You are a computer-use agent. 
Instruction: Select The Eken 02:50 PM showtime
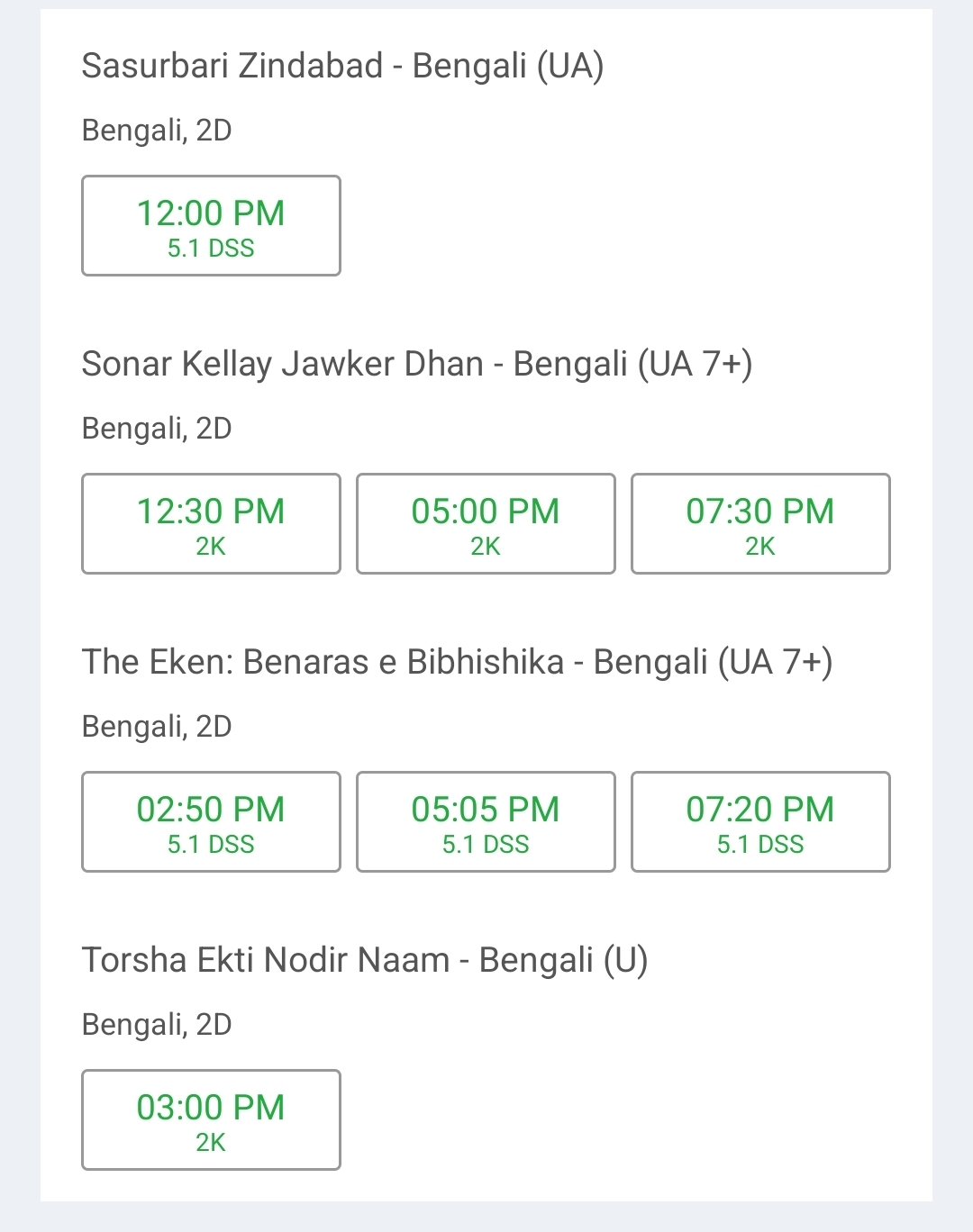(x=211, y=821)
